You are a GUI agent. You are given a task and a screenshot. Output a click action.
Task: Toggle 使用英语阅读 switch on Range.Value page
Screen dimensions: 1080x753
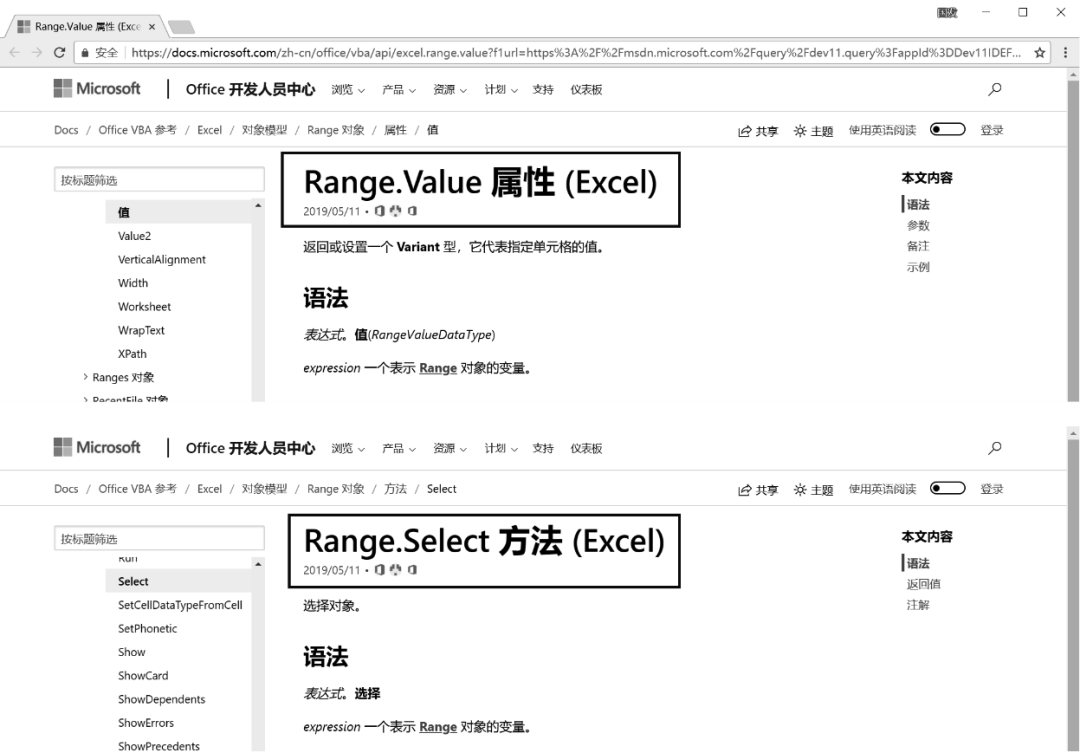pyautogui.click(x=946, y=129)
